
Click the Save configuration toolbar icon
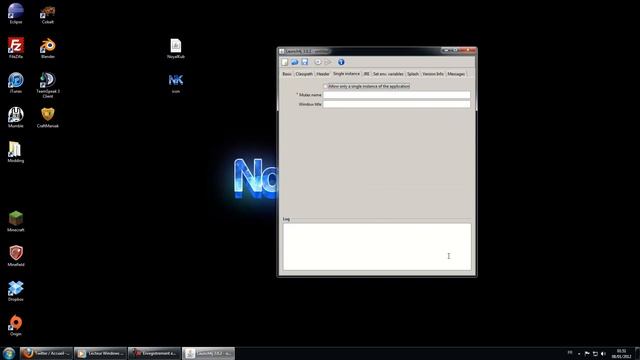pos(304,62)
